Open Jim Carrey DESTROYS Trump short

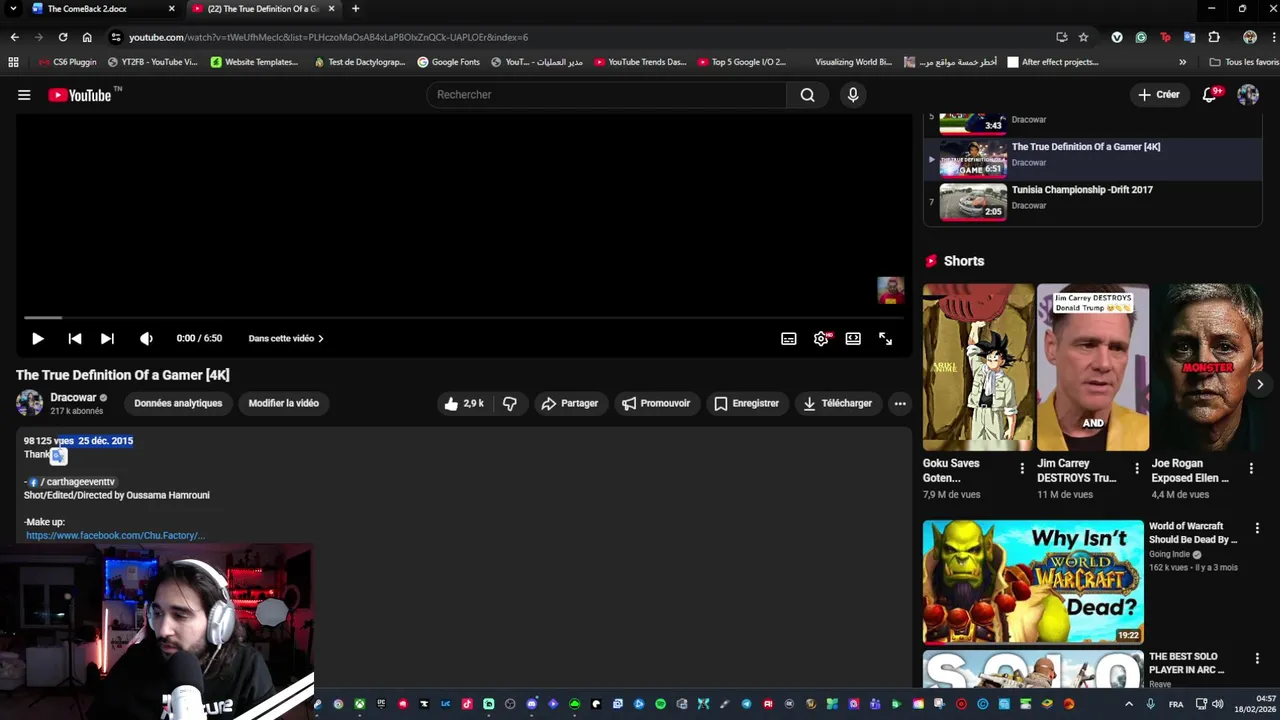(x=1093, y=367)
